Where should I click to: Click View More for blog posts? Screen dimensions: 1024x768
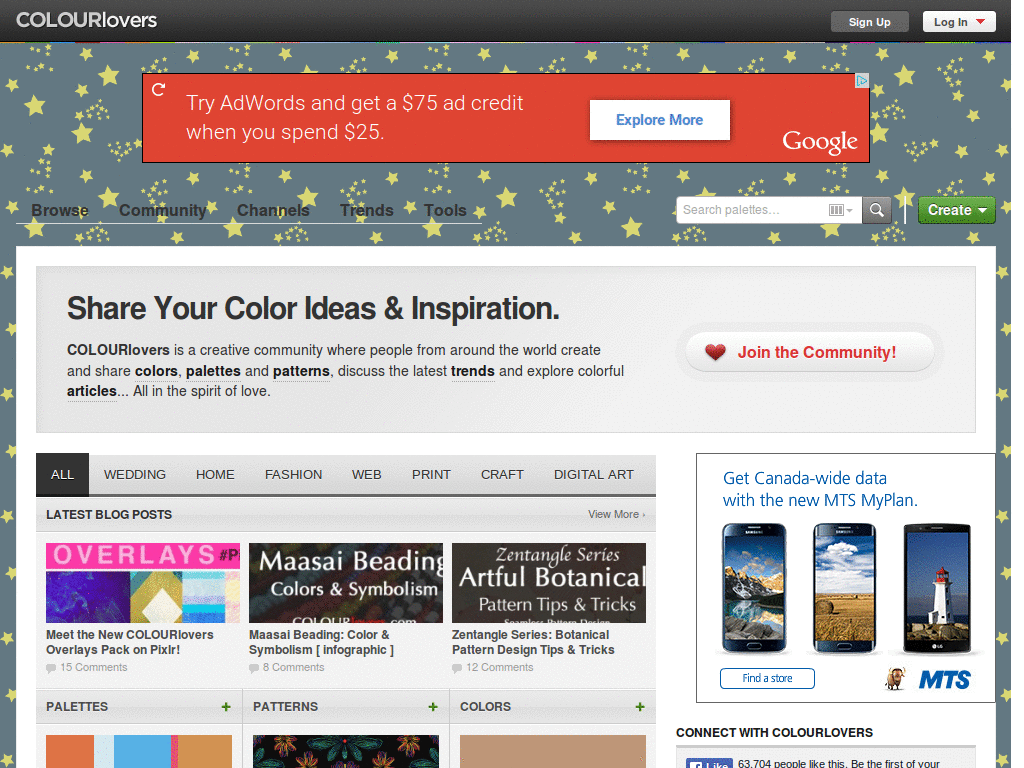tap(616, 515)
